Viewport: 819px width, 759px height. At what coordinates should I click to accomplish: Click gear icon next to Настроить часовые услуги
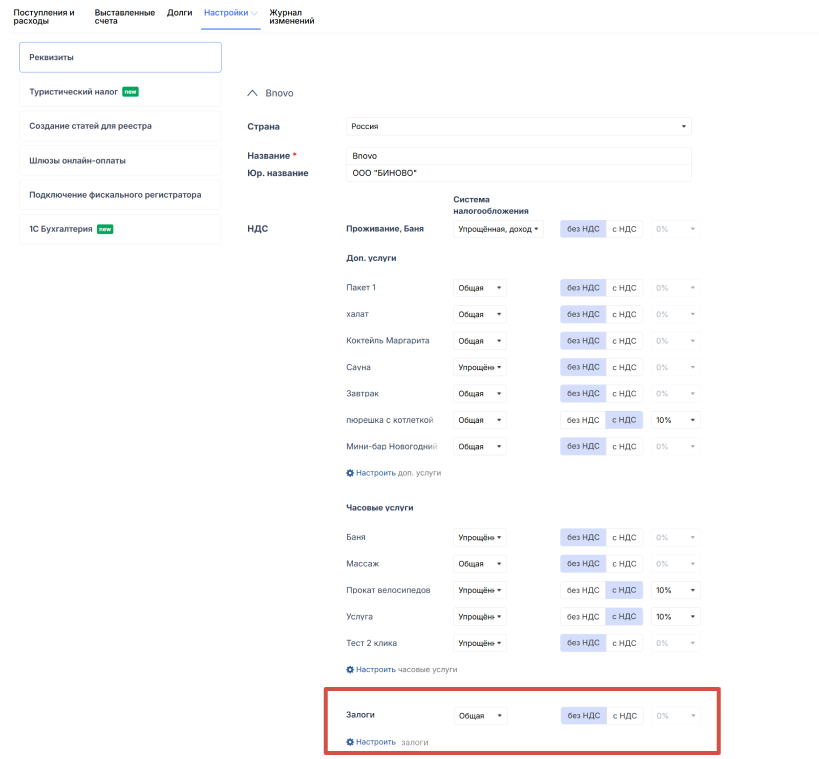[x=350, y=669]
